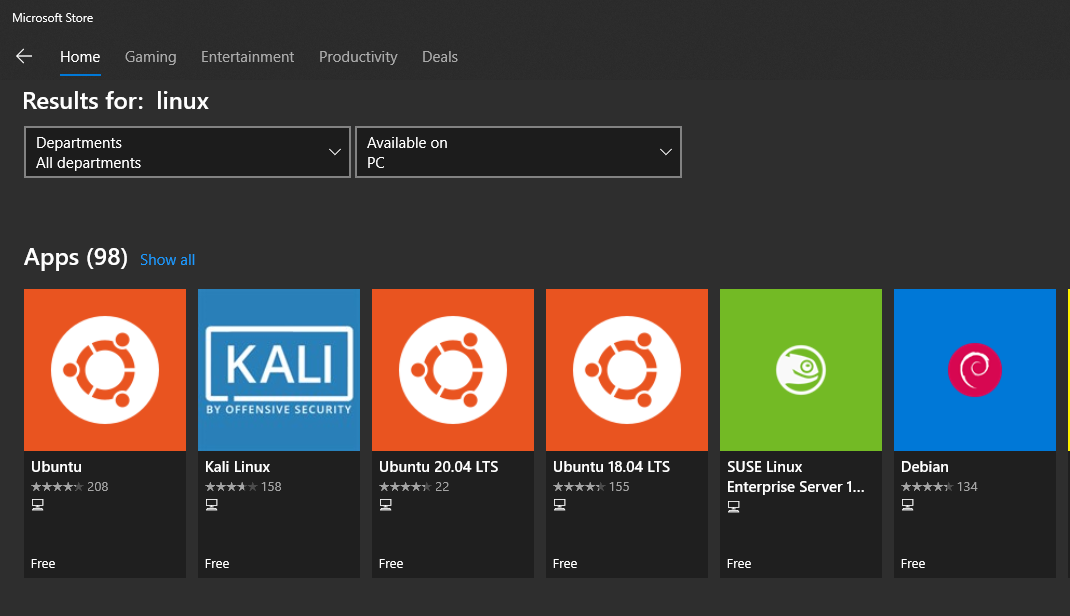Image resolution: width=1070 pixels, height=616 pixels.
Task: Go to the Deals tab
Action: coord(440,57)
